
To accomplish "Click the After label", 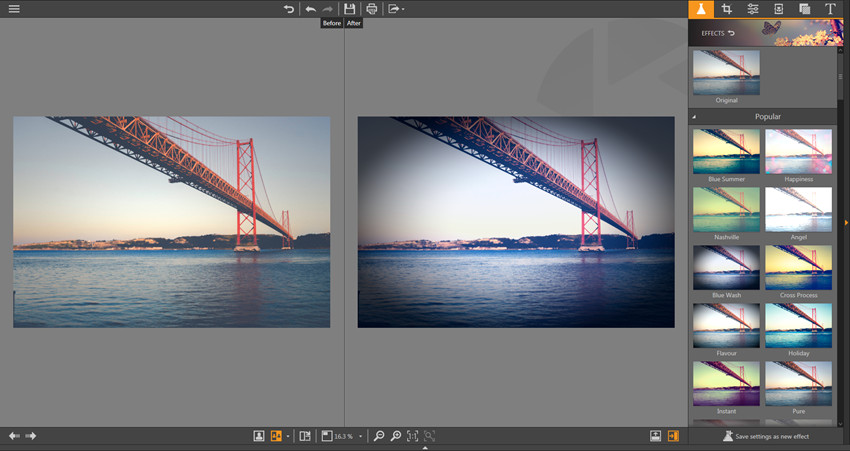I will pyautogui.click(x=354, y=23).
